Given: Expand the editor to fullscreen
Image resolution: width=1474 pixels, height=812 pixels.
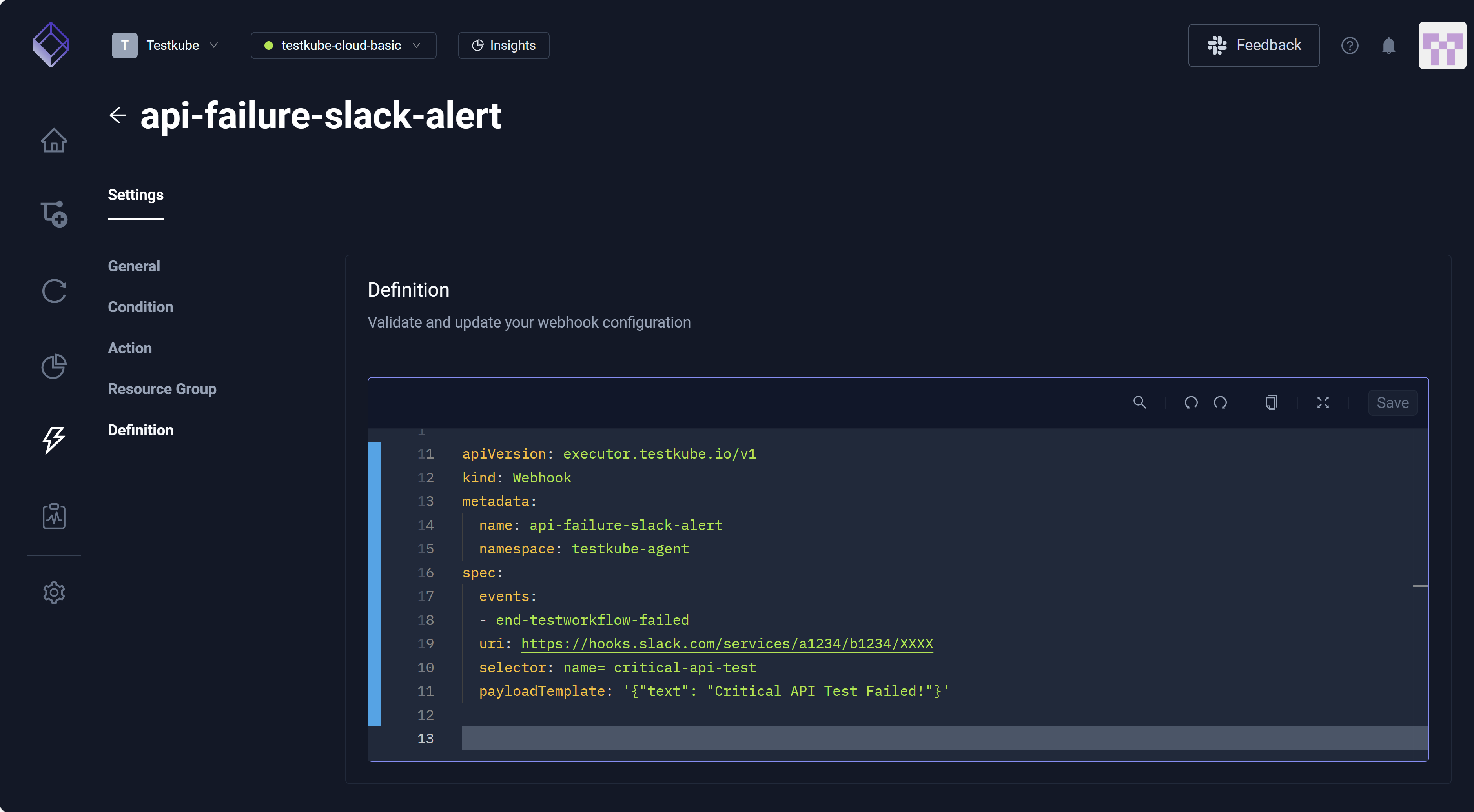Looking at the screenshot, I should [1323, 402].
